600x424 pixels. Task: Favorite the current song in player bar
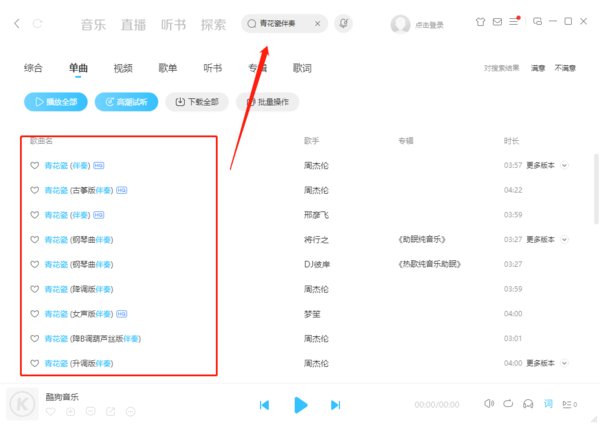click(51, 412)
